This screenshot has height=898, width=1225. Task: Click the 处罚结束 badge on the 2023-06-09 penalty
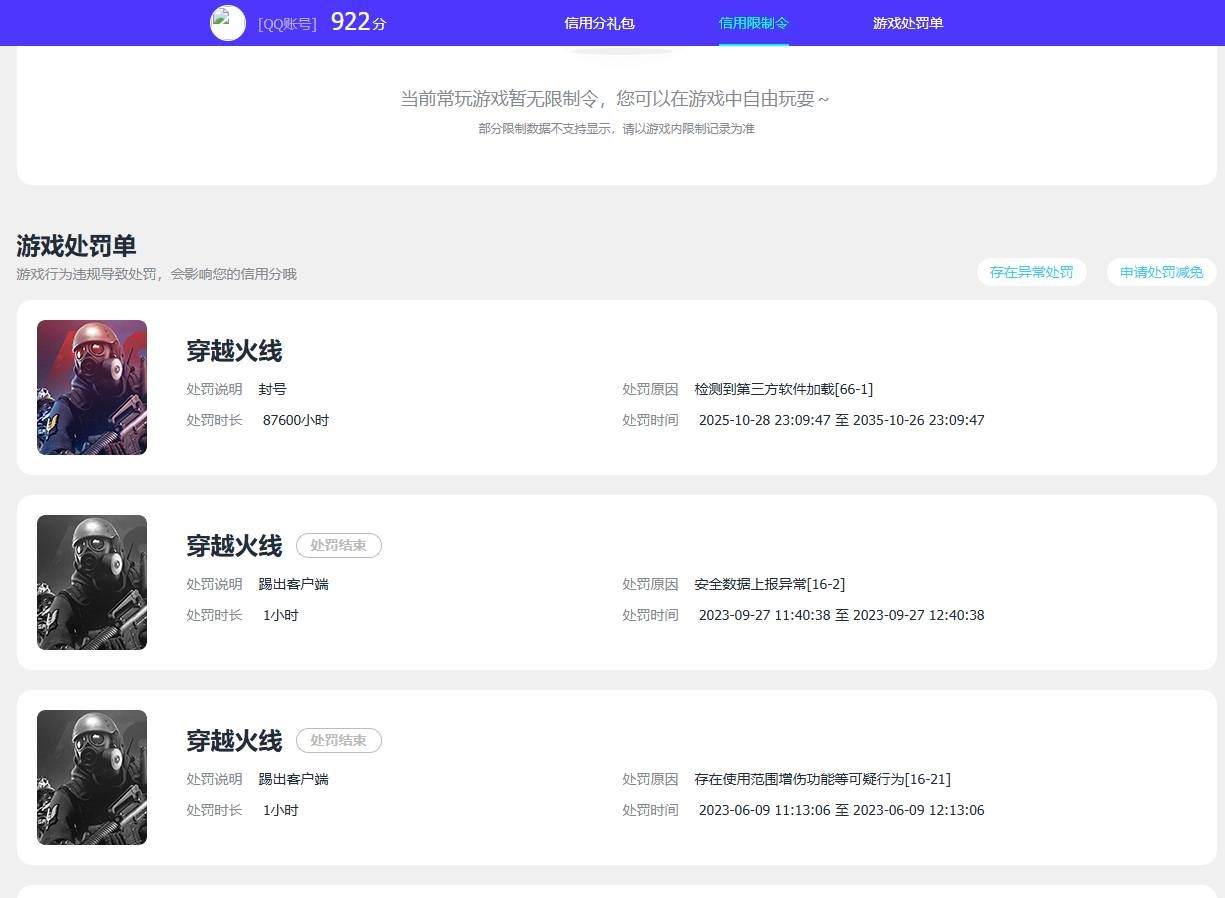(339, 741)
